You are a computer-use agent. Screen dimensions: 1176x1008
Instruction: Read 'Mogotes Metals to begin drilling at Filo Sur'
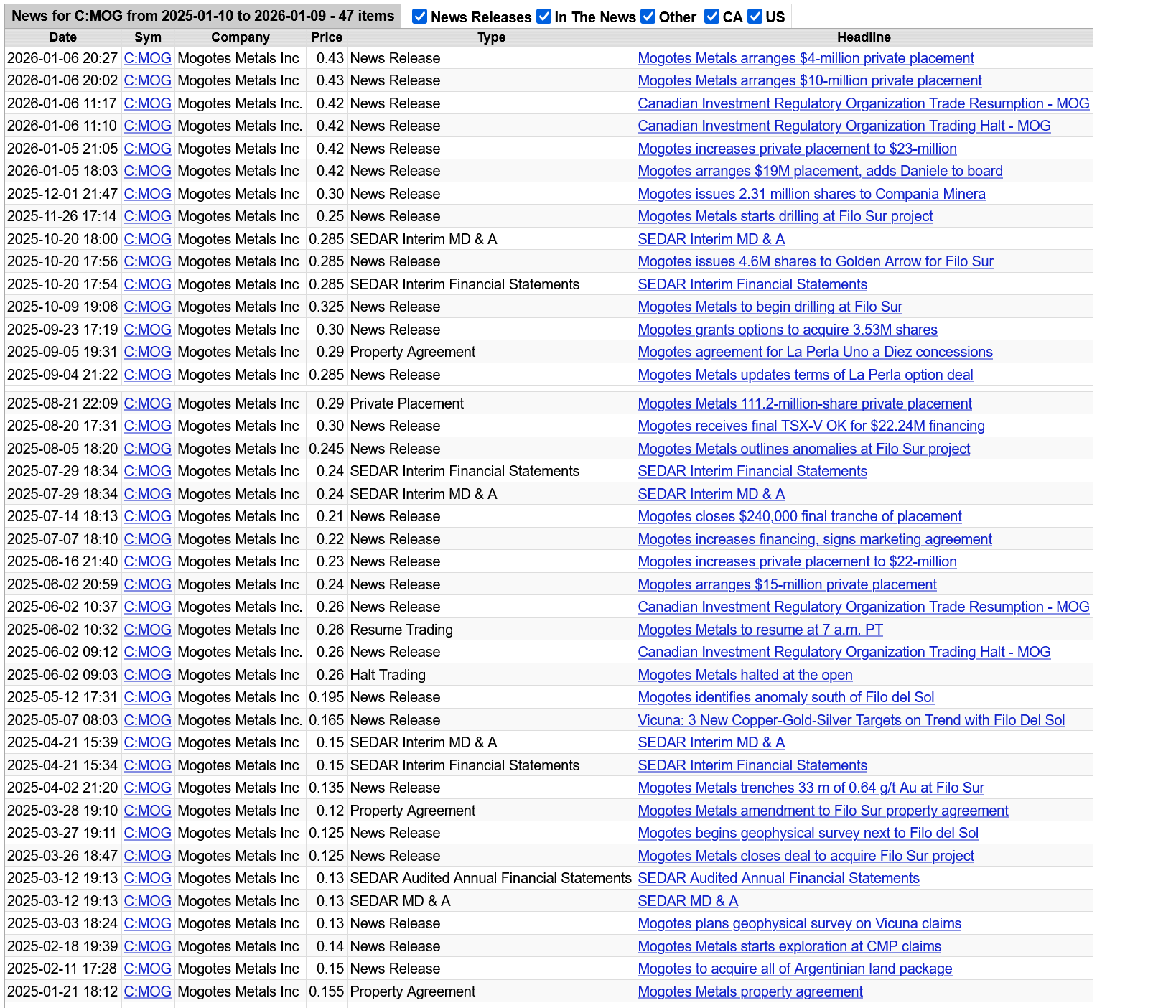[770, 307]
